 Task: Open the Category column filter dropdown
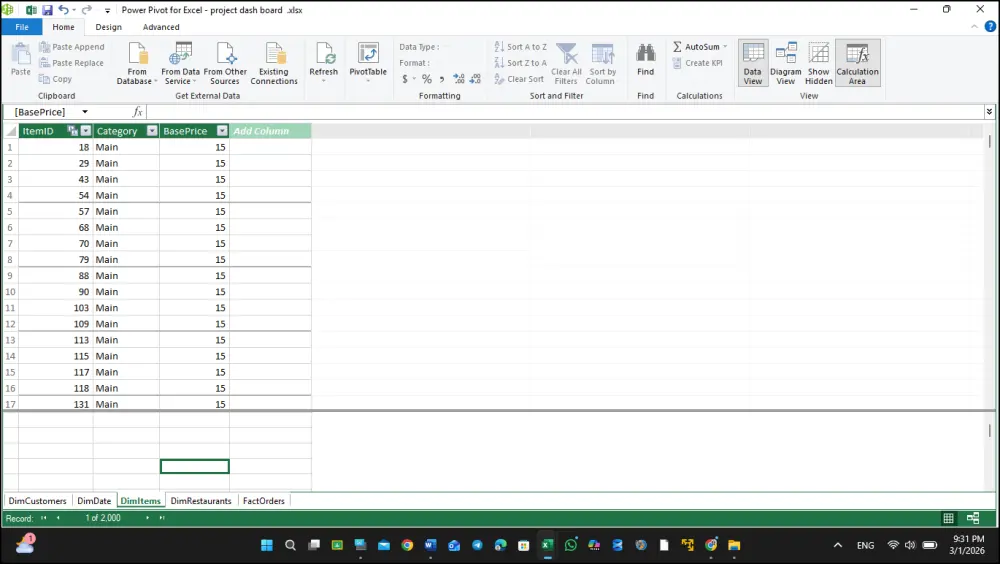tap(152, 131)
